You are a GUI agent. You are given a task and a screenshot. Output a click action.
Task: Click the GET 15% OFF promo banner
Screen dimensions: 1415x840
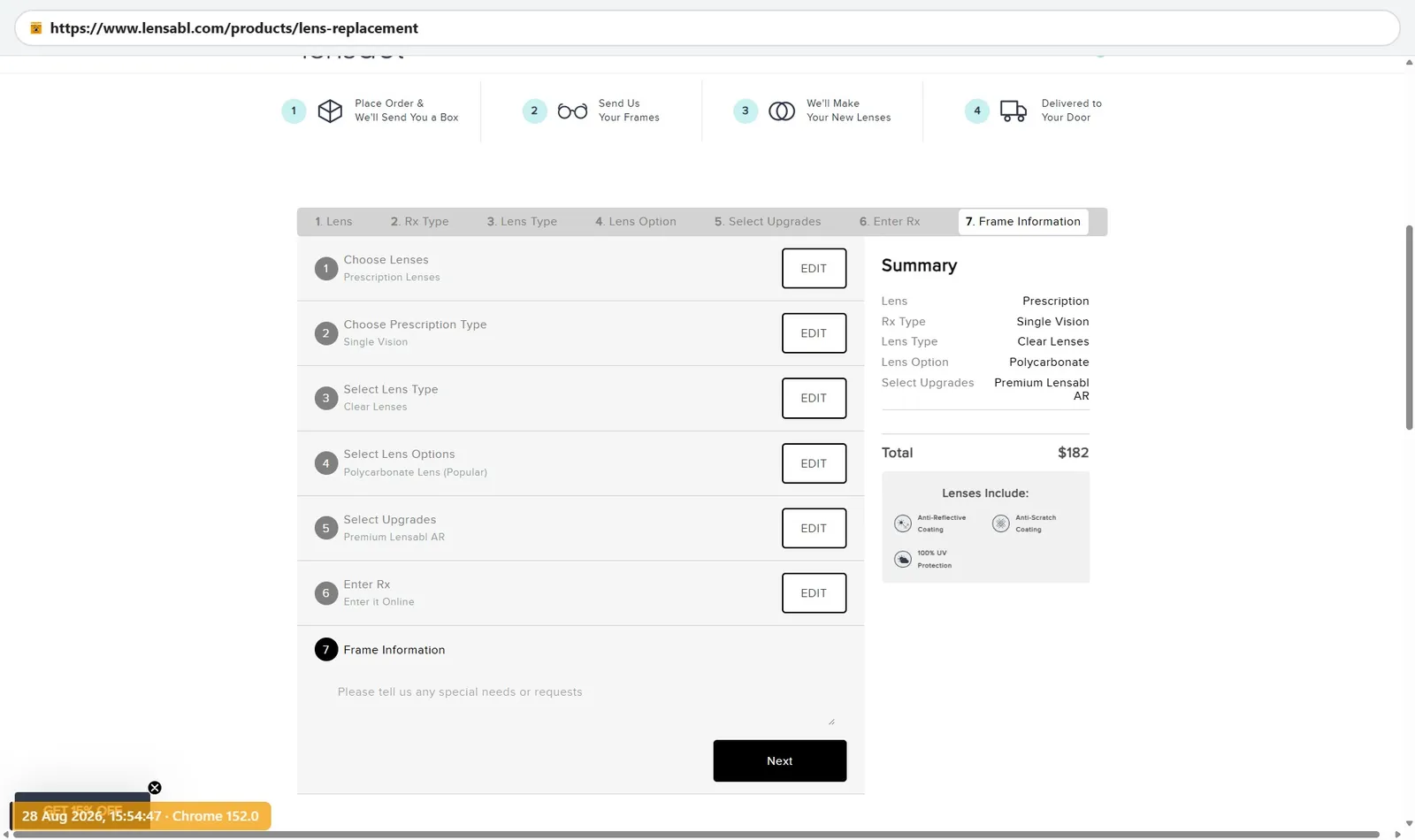(82, 809)
